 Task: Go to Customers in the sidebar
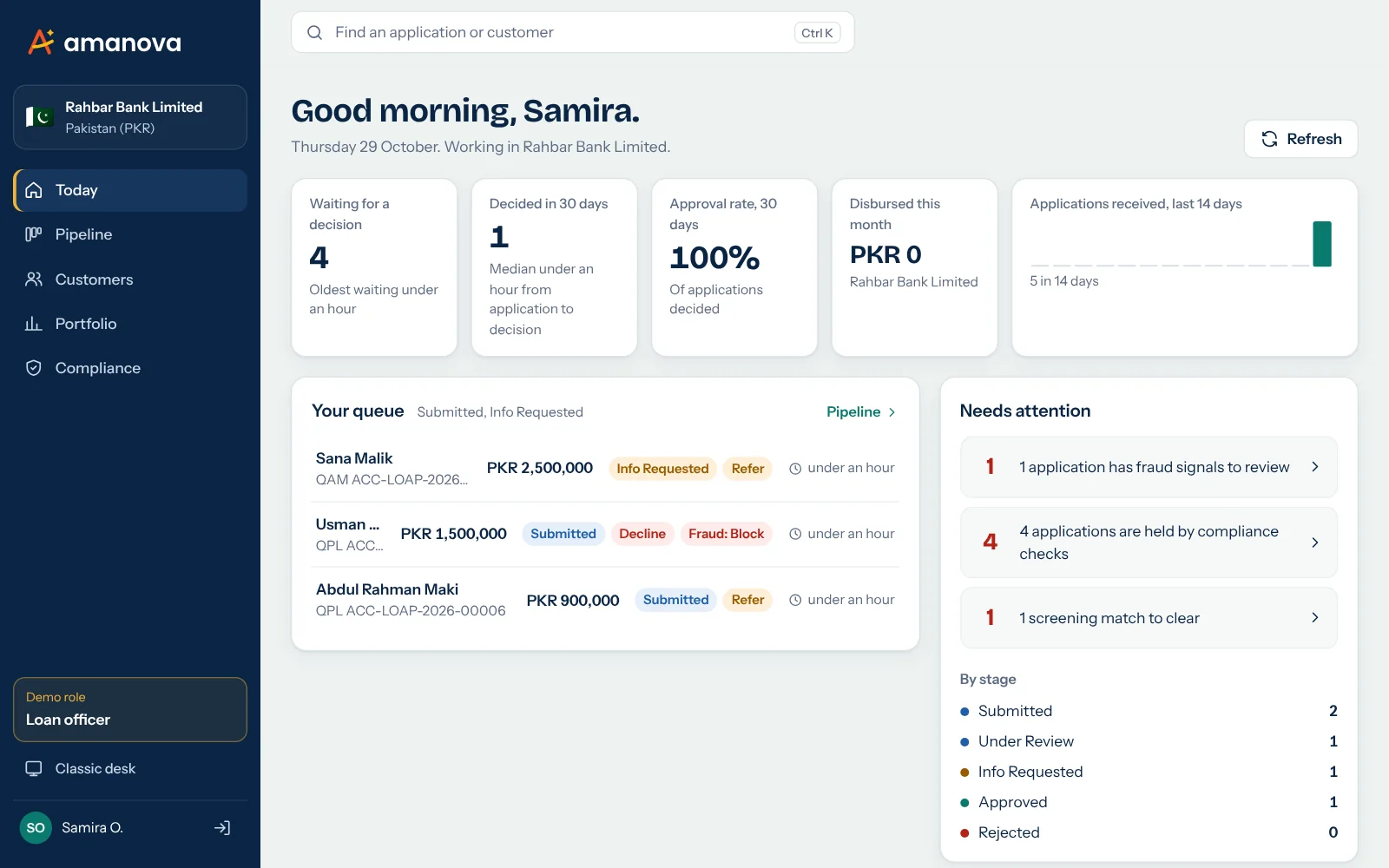pyautogui.click(x=130, y=279)
